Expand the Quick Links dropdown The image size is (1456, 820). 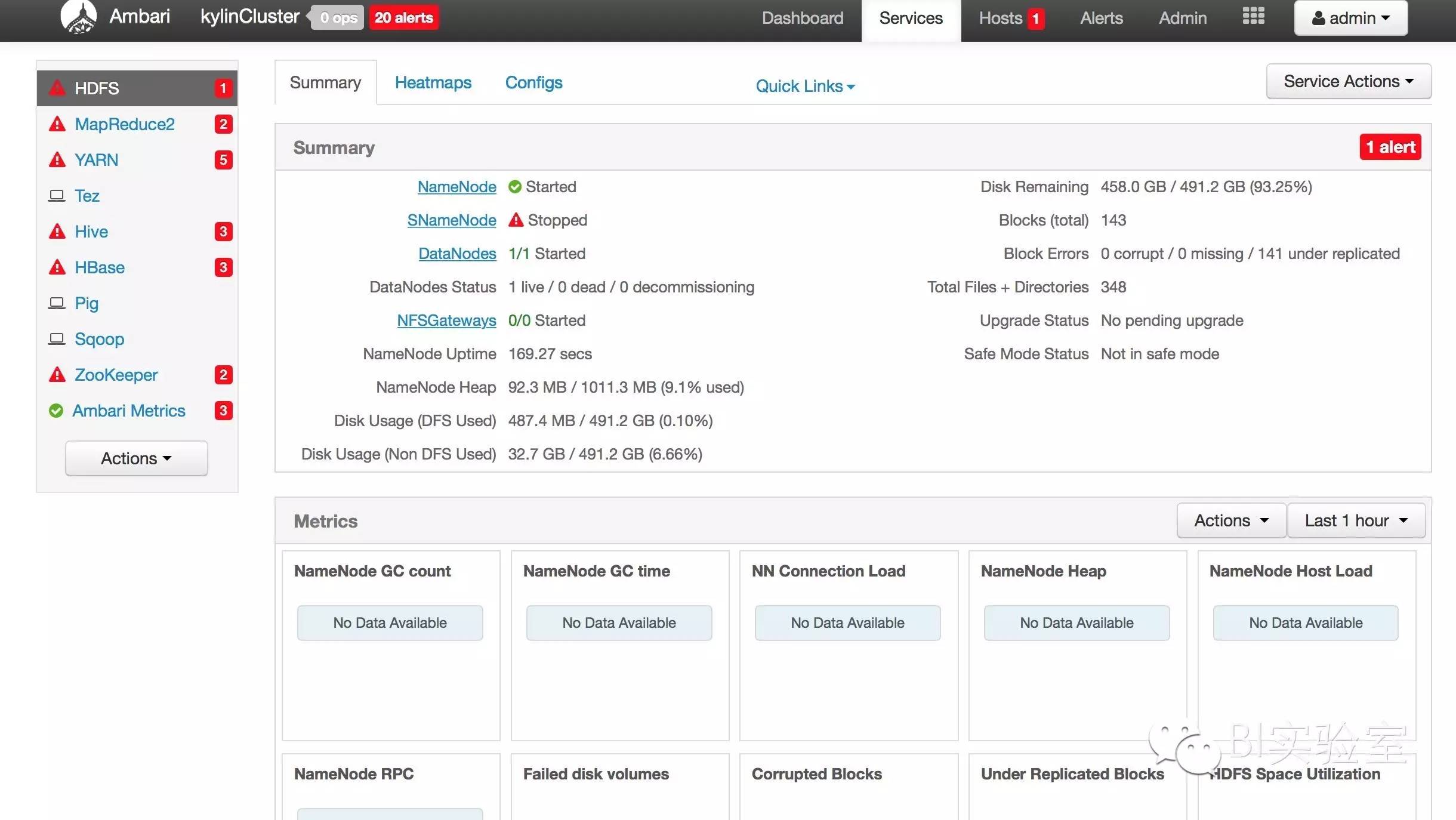(805, 86)
